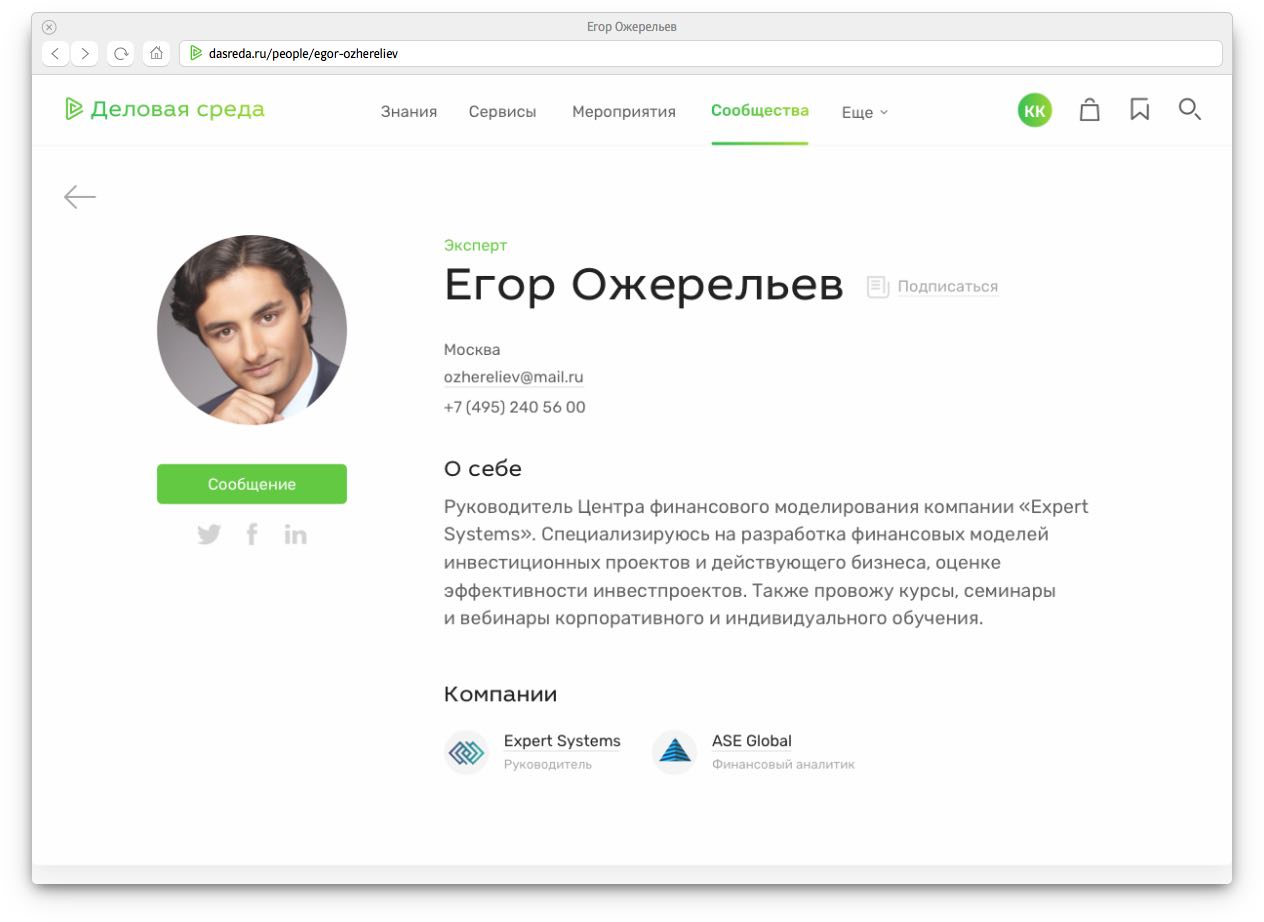Click the bookmark icon in header
This screenshot has height=922, width=1264.
(x=1139, y=110)
